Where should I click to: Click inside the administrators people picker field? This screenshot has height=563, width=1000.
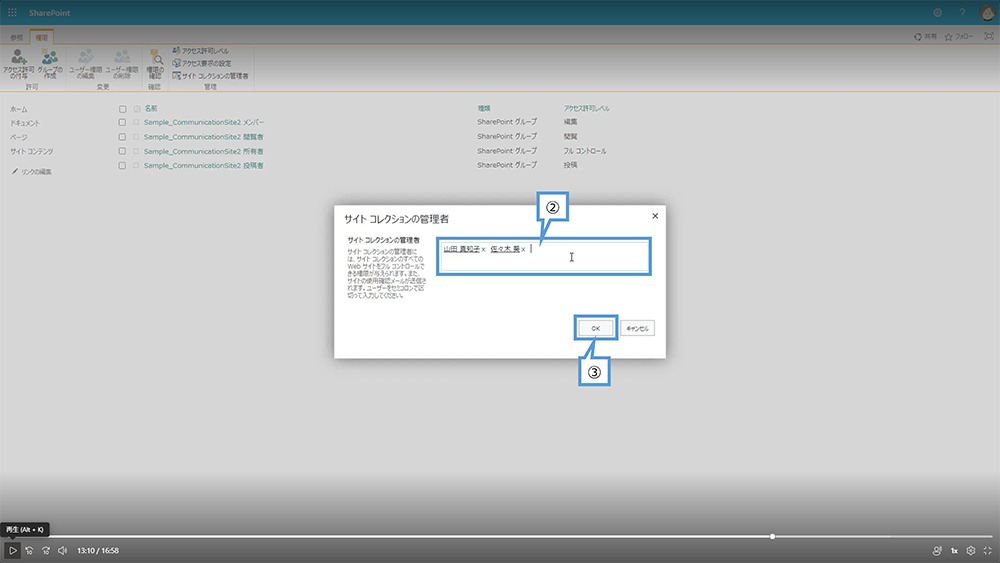tap(543, 256)
